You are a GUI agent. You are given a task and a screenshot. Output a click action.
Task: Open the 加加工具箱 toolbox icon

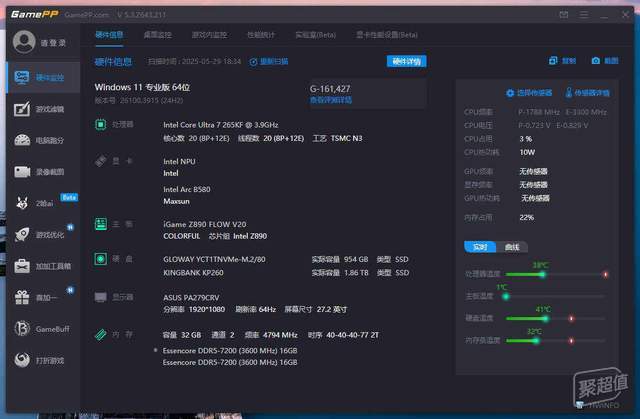point(22,266)
